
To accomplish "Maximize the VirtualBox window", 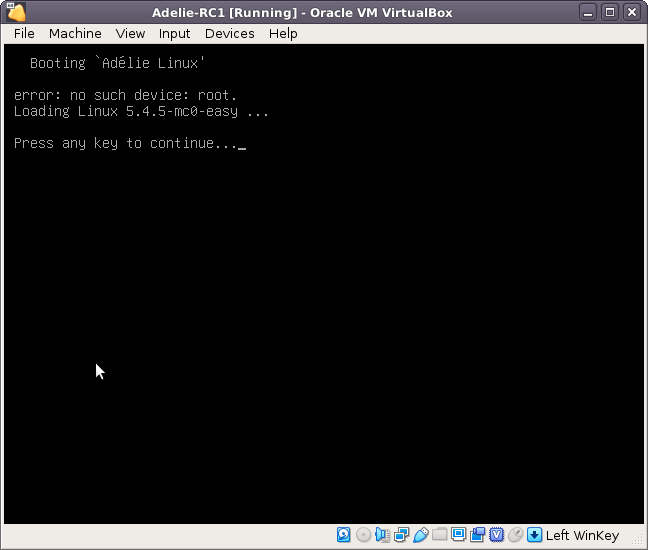I will pos(610,12).
